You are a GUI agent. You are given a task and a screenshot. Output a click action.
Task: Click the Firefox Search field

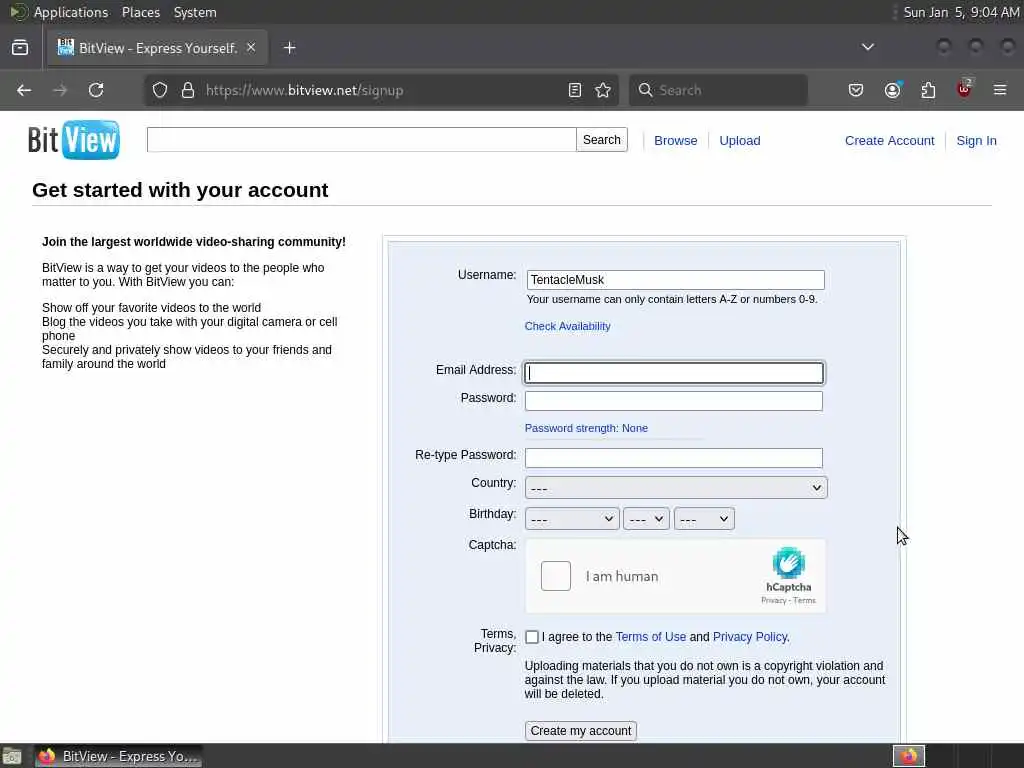(718, 90)
